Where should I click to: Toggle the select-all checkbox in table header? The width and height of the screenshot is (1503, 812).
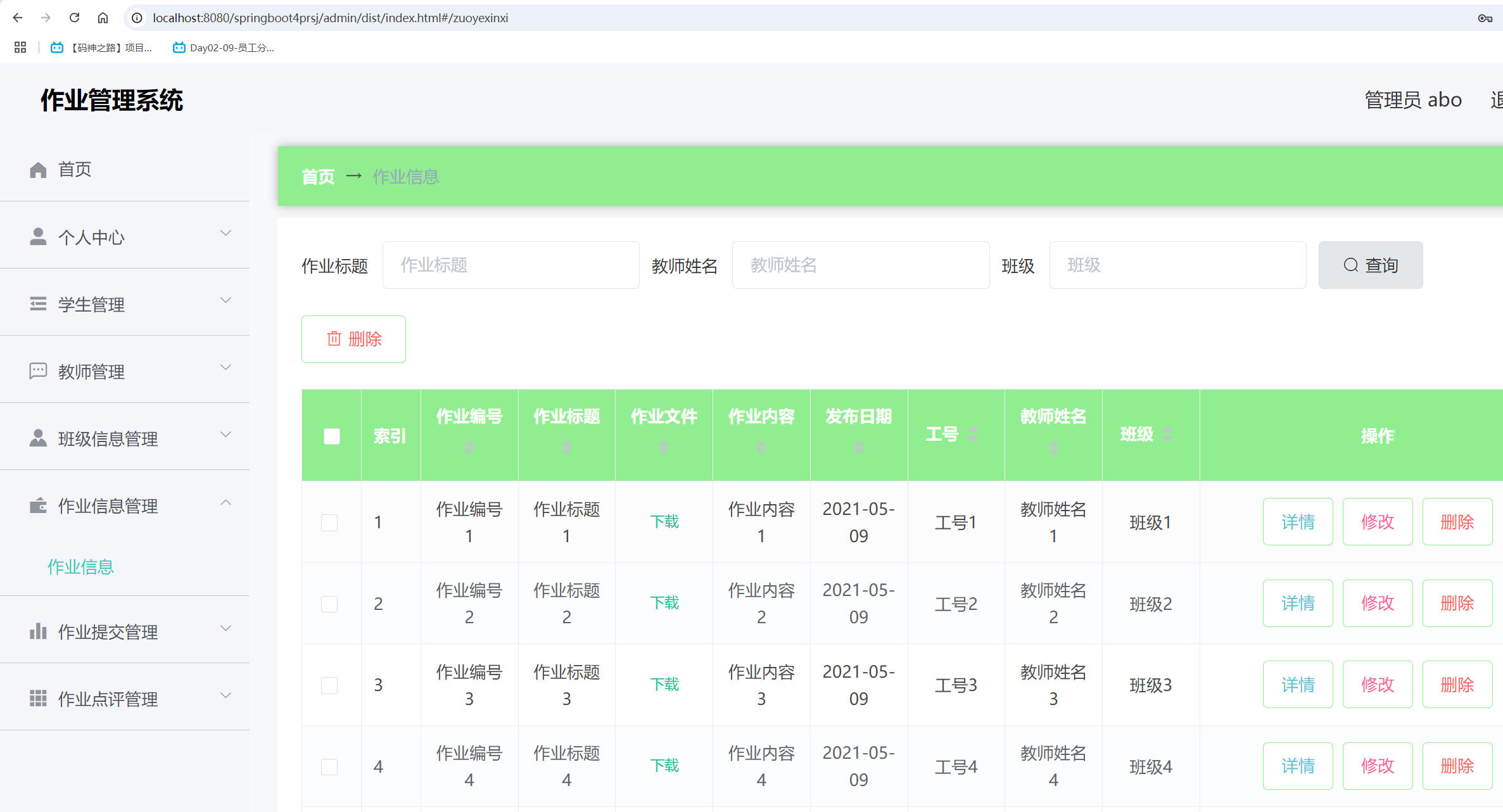(x=331, y=436)
